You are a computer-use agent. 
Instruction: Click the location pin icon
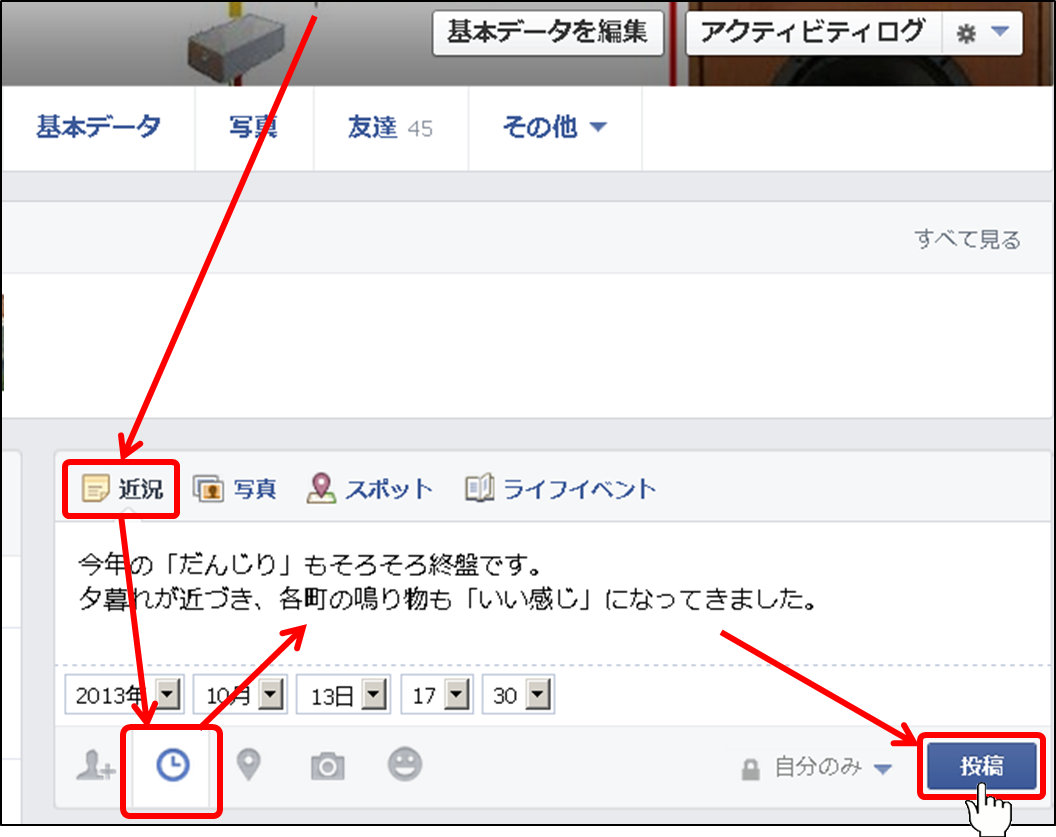248,766
